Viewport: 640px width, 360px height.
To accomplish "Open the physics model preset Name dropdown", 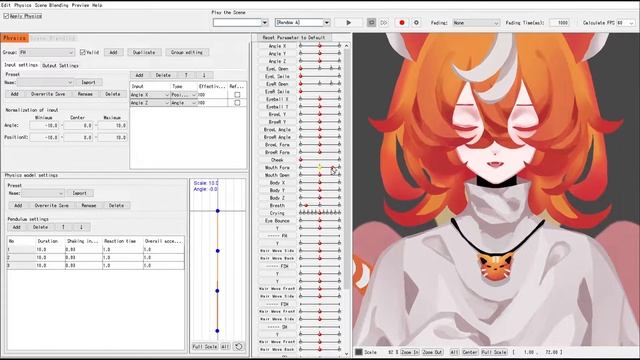I will coord(43,193).
